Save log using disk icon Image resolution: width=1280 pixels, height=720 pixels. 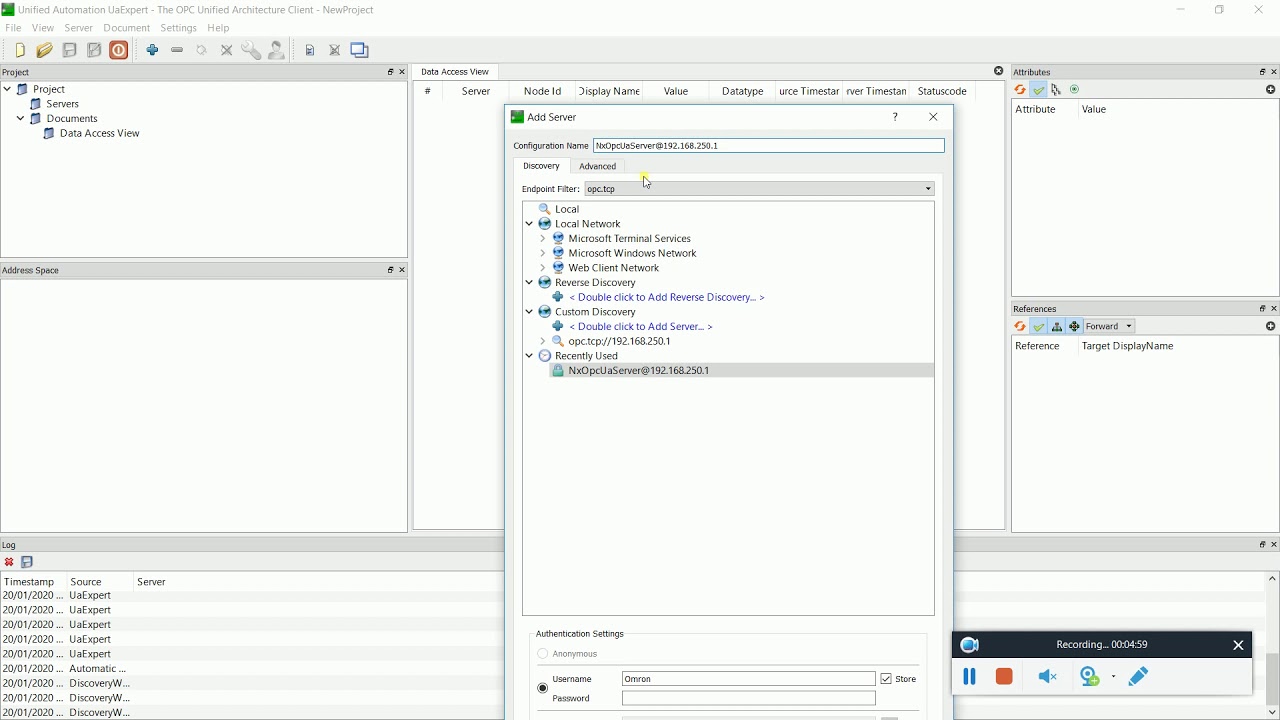click(27, 562)
